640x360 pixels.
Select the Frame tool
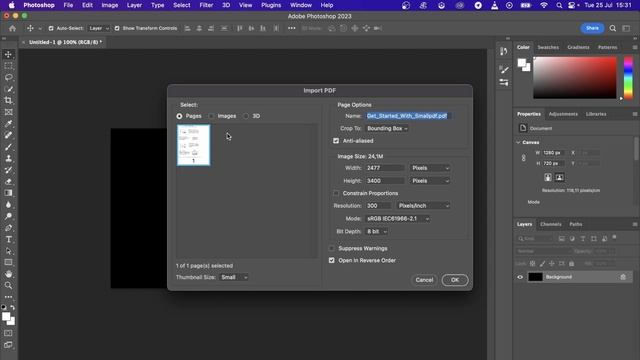pyautogui.click(x=8, y=112)
